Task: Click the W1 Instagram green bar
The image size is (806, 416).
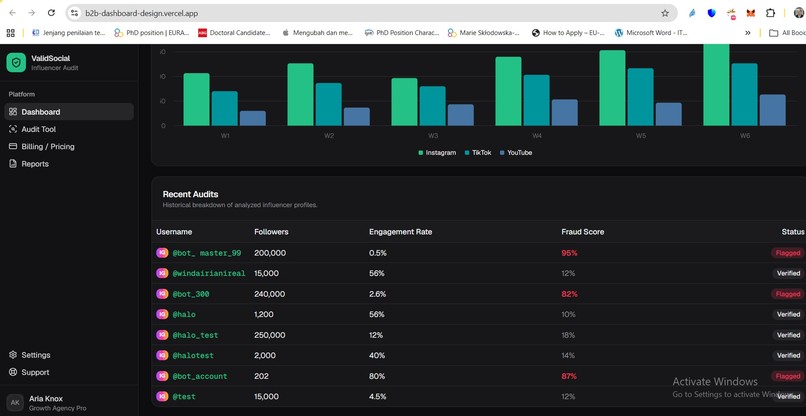Action: point(196,99)
